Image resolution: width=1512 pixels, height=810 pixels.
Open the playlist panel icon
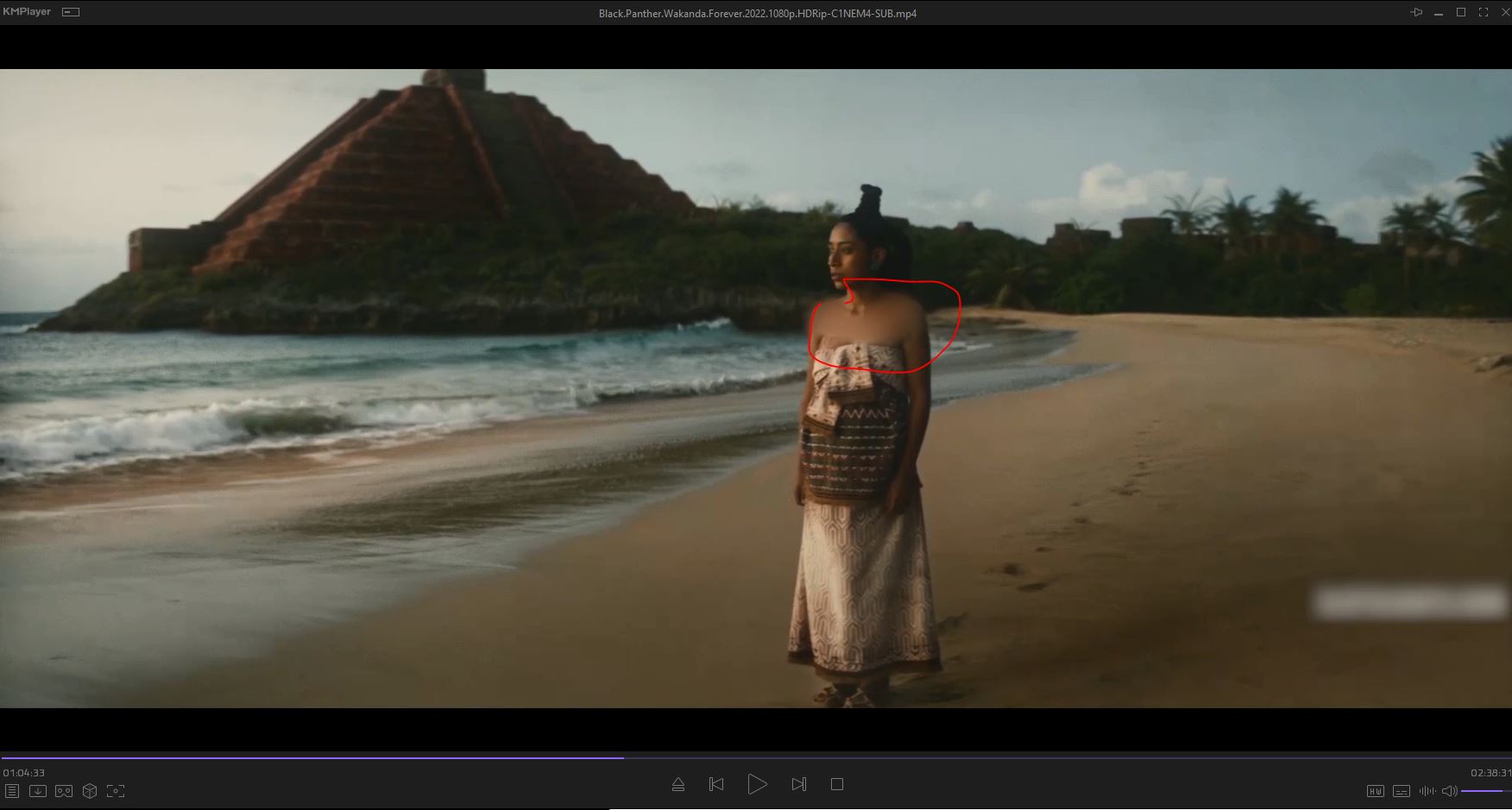point(11,791)
